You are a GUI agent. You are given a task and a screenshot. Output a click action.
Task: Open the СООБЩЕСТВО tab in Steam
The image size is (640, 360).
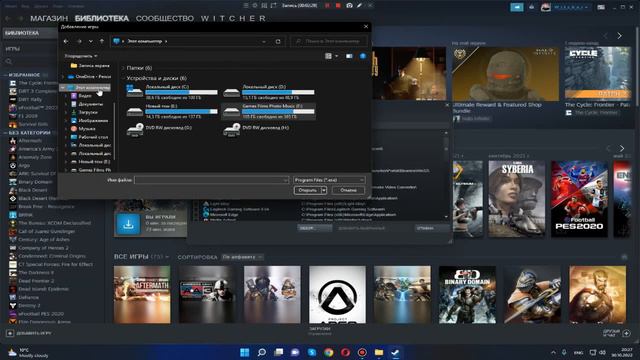[164, 18]
